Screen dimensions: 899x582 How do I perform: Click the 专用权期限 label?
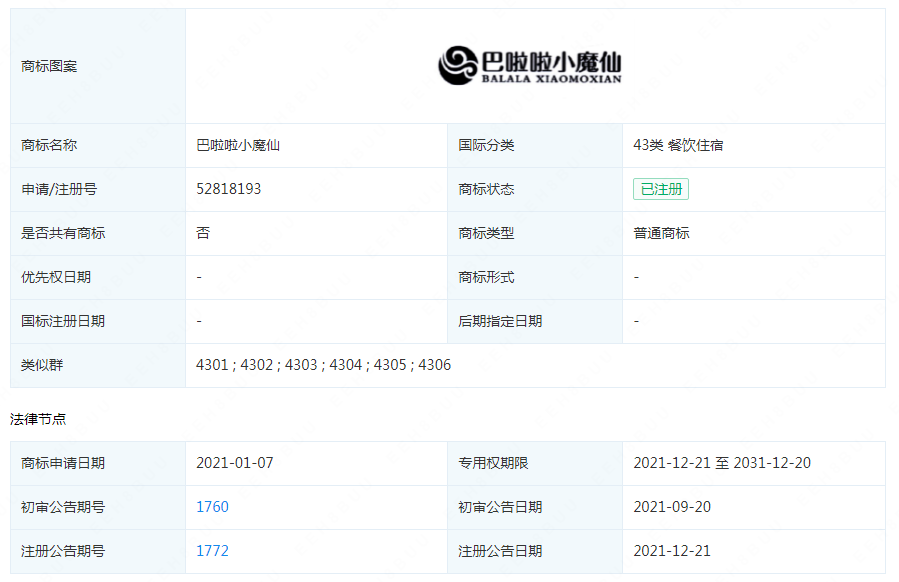point(493,463)
